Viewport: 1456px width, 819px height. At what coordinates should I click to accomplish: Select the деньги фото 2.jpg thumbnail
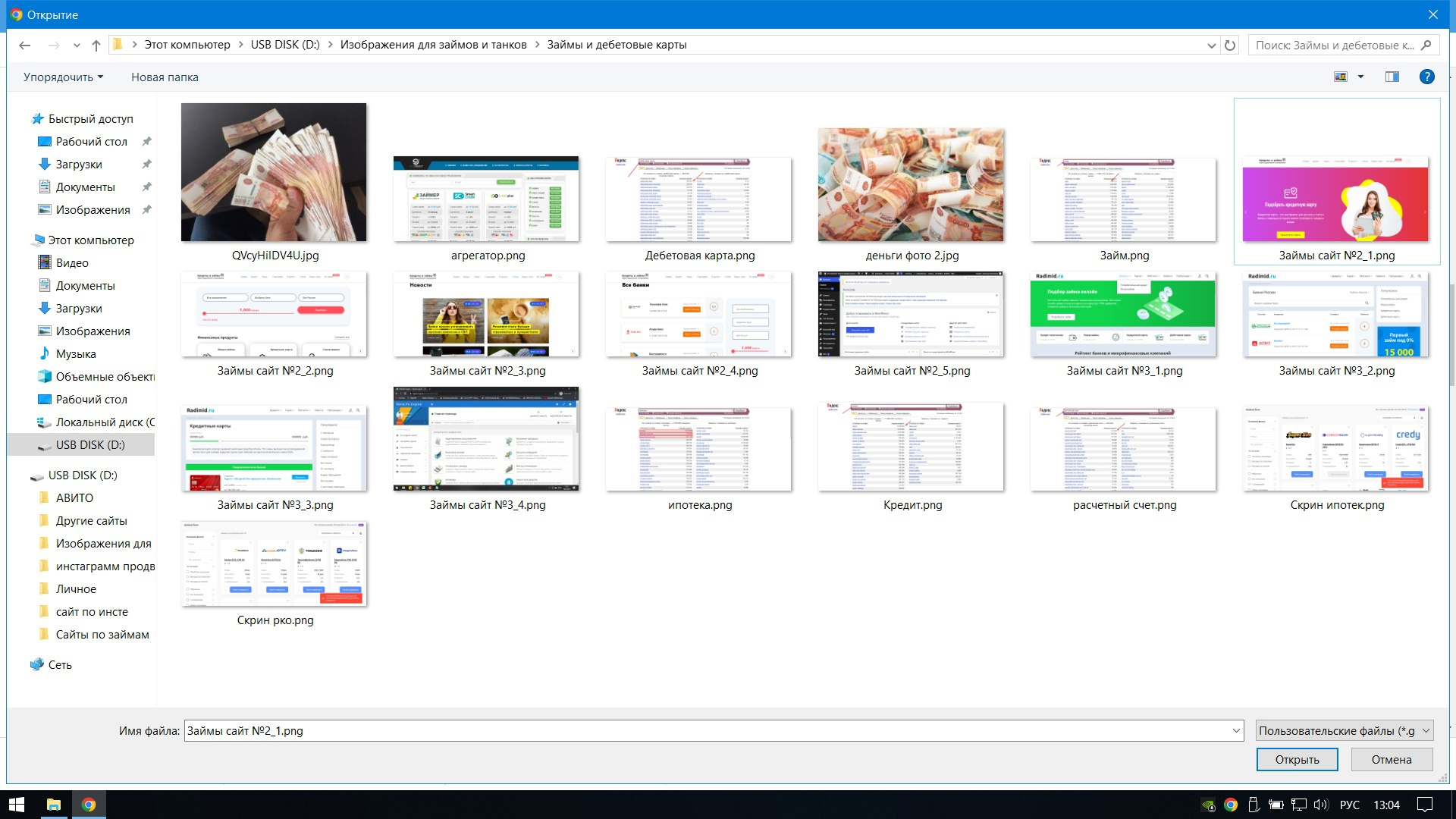(911, 186)
